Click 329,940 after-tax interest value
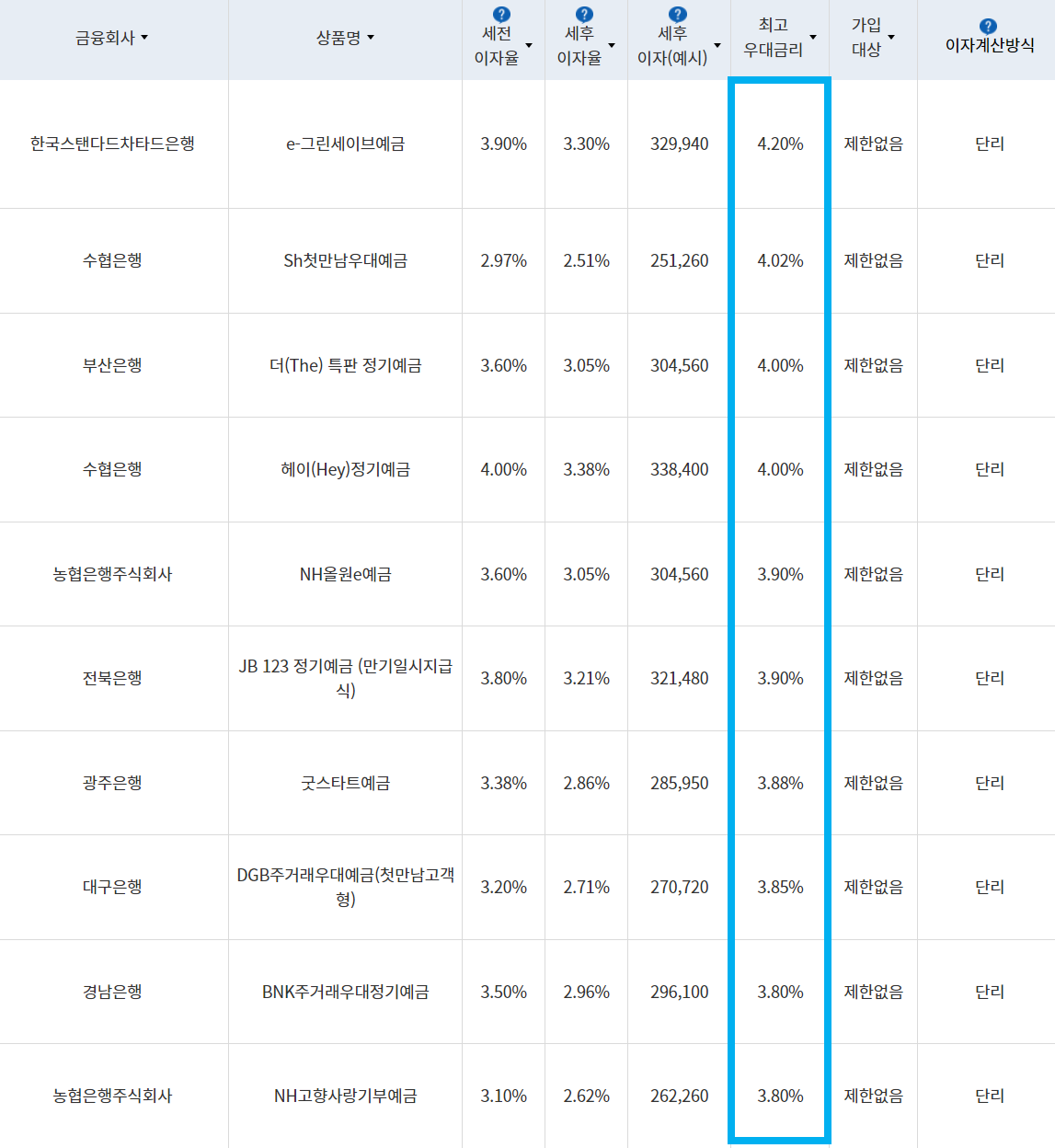The width and height of the screenshot is (1055, 1148). 679,143
